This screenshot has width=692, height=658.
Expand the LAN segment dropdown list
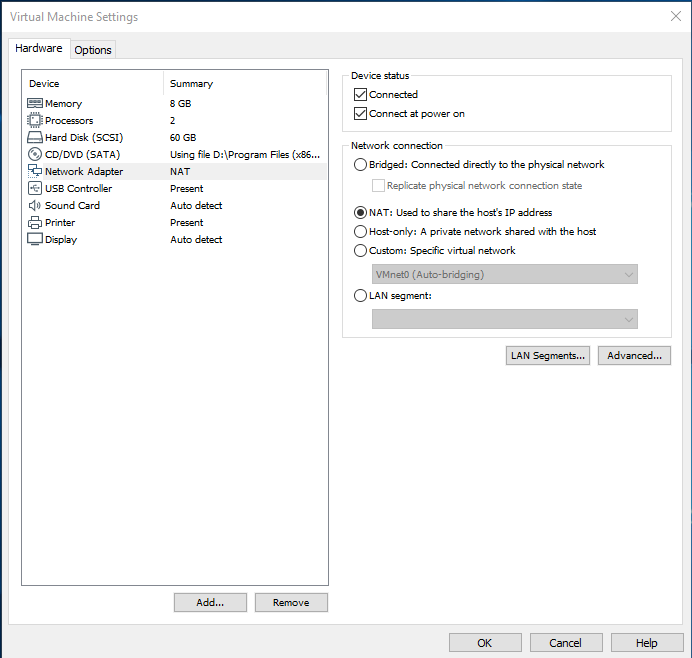click(x=505, y=319)
